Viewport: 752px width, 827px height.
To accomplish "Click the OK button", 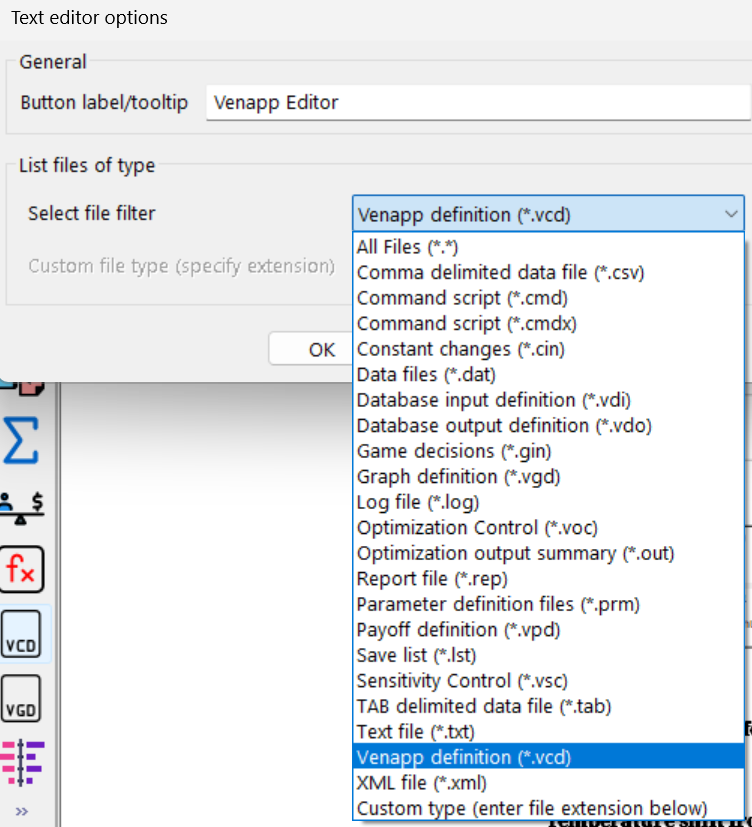I will [x=322, y=349].
